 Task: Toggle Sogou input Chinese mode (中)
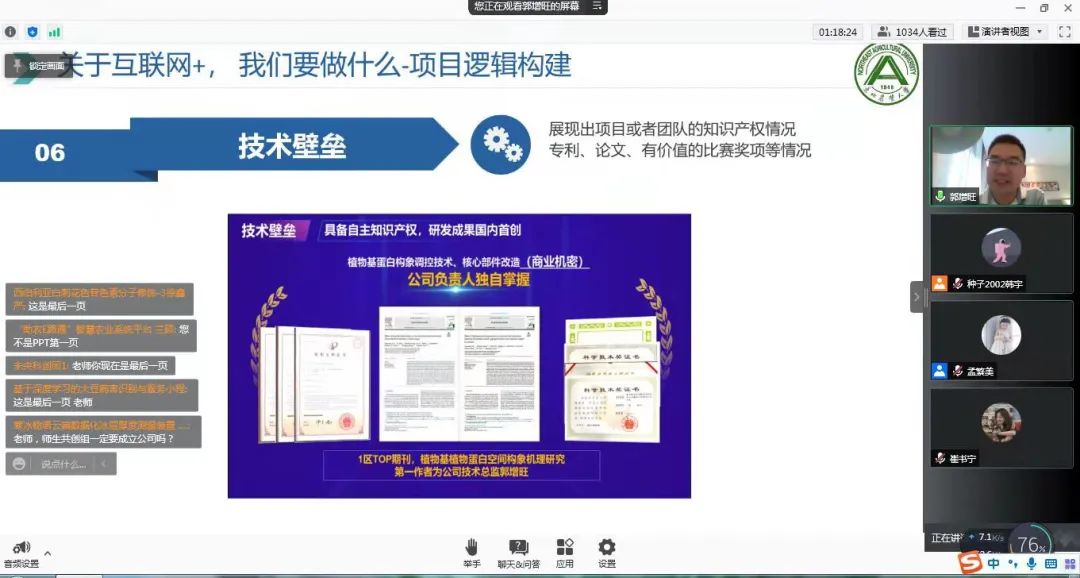[x=992, y=565]
